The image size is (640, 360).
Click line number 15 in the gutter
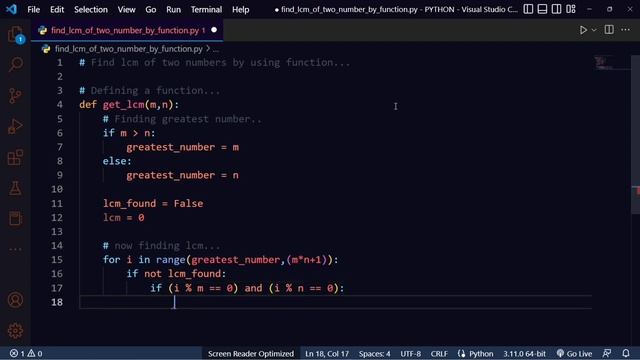click(57, 260)
